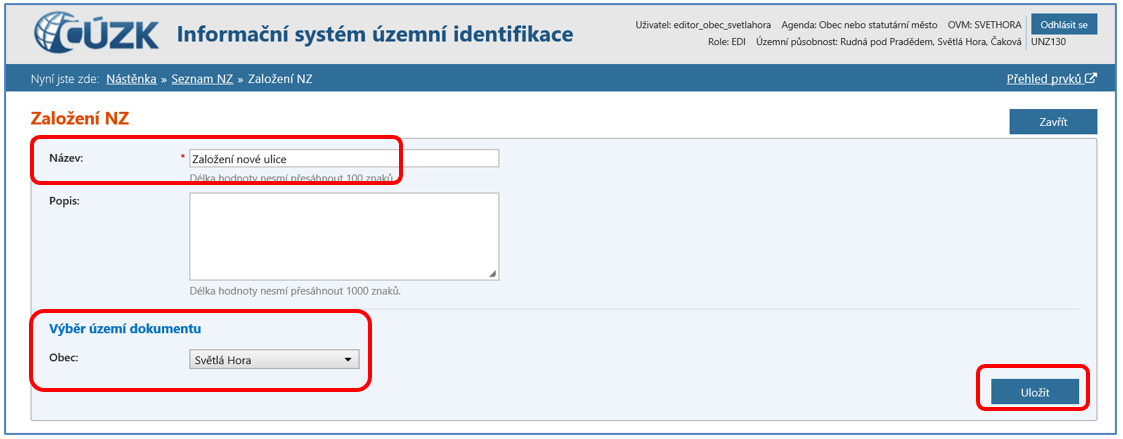Focus the Název text input field
This screenshot has width=1123, height=439.
[x=343, y=158]
